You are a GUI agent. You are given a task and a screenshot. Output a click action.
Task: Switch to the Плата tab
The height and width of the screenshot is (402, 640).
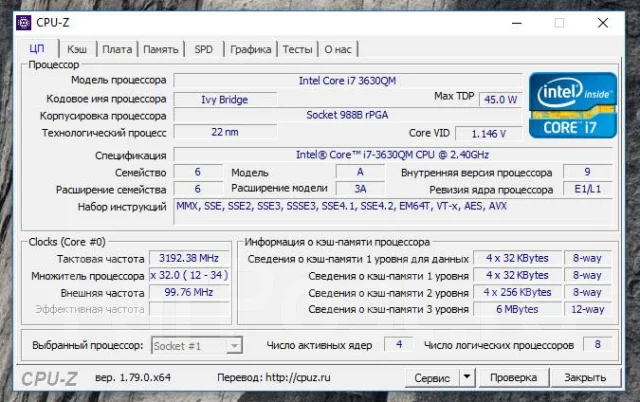click(x=117, y=49)
